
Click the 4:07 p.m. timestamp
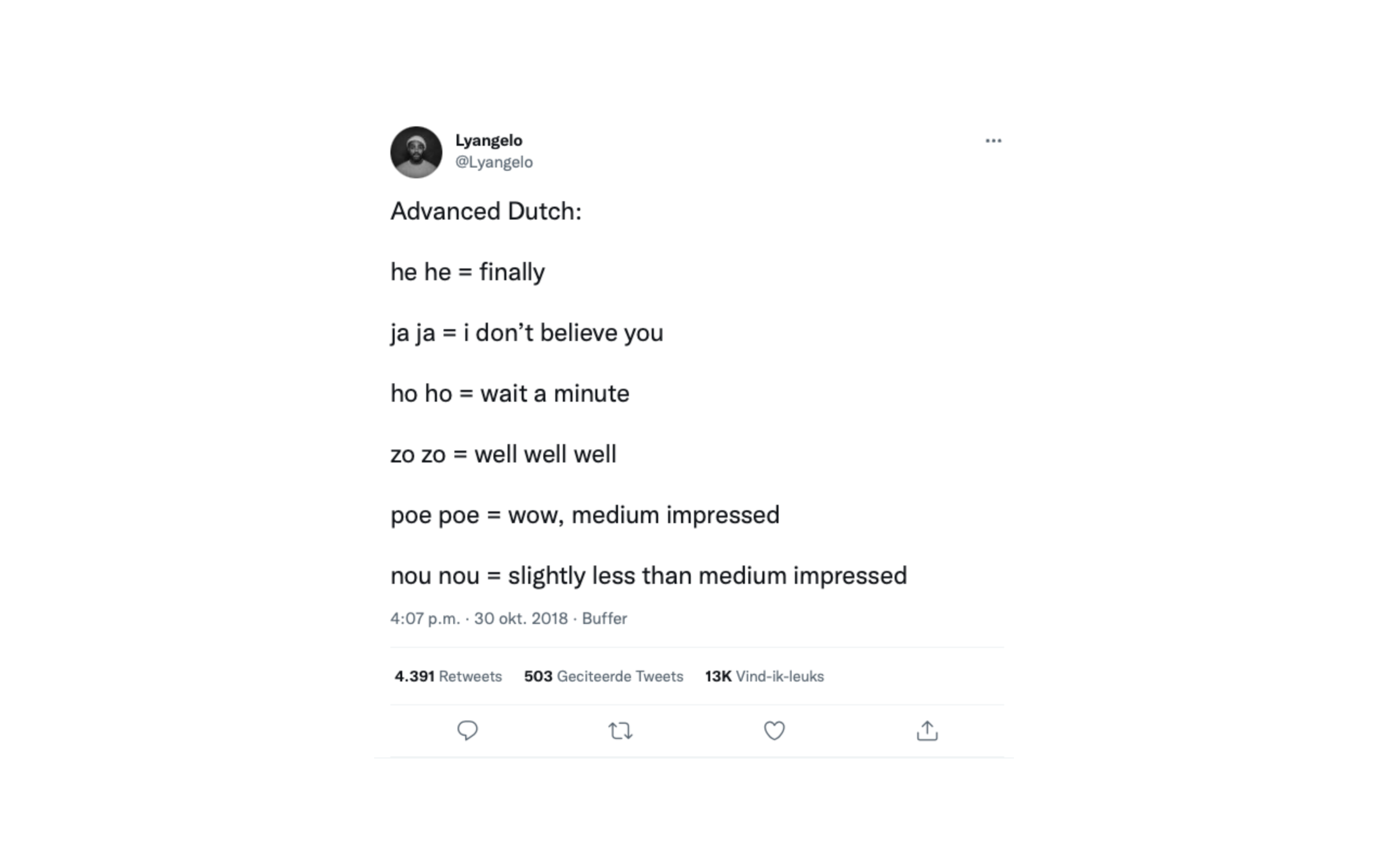tap(425, 618)
